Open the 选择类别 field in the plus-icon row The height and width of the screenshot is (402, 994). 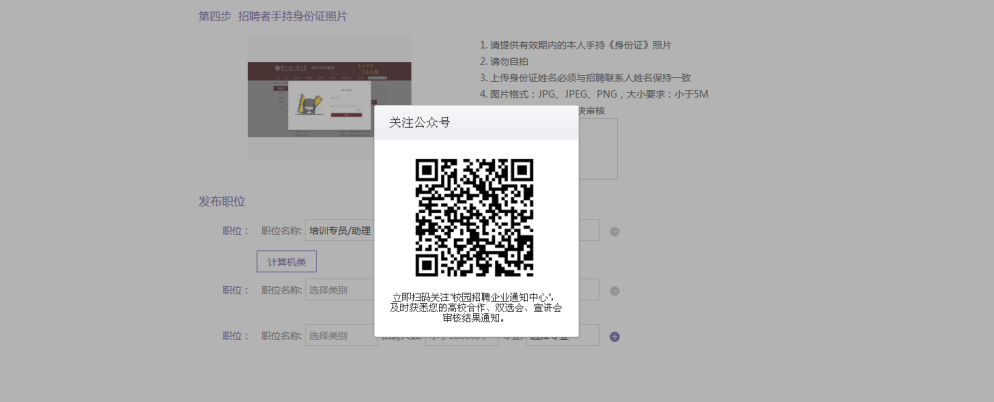tap(341, 335)
